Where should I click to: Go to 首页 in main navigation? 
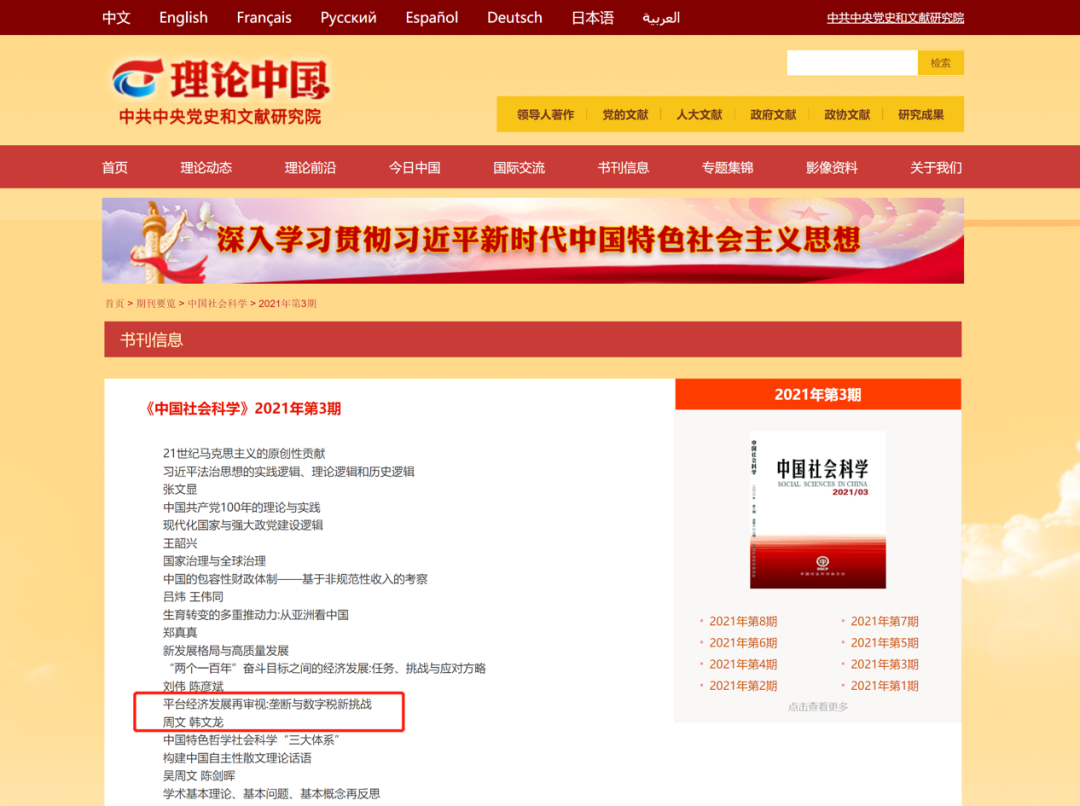tap(114, 167)
